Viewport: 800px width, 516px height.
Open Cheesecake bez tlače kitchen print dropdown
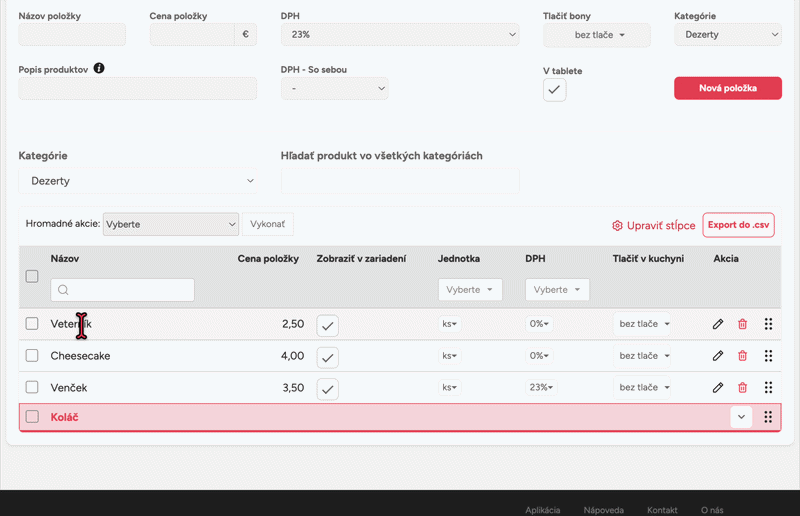pos(642,355)
